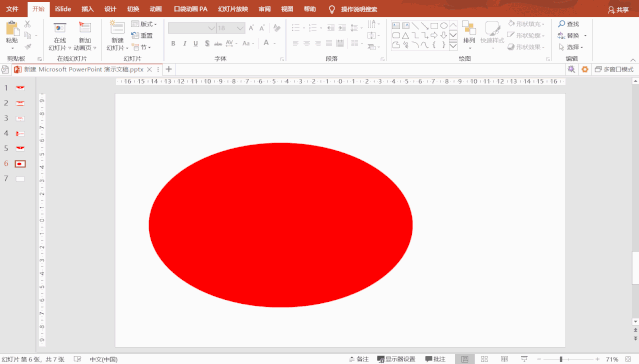Click the orange gear settings icon
639x364 pixels.
pyautogui.click(x=585, y=69)
